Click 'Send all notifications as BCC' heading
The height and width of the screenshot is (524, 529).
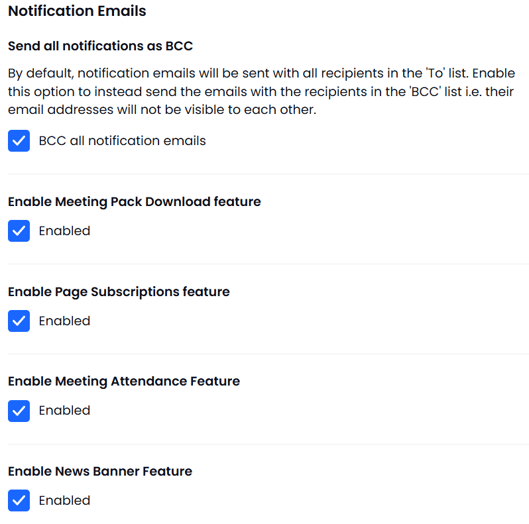pyautogui.click(x=100, y=46)
